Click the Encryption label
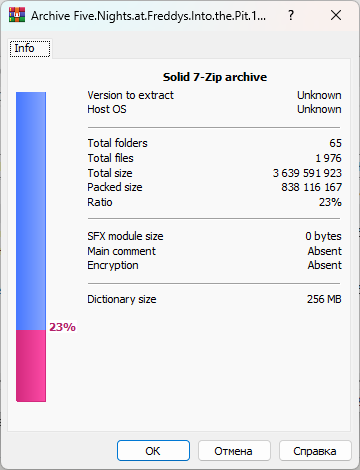The width and height of the screenshot is (360, 470). [113, 265]
